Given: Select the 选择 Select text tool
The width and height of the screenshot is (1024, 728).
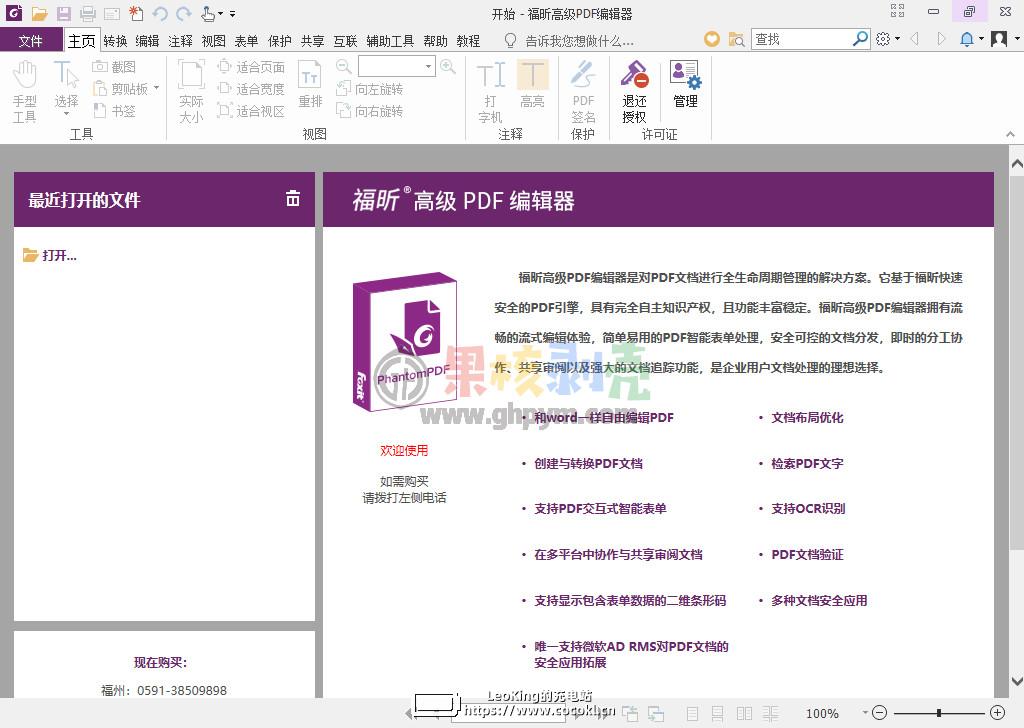Looking at the screenshot, I should [66, 88].
